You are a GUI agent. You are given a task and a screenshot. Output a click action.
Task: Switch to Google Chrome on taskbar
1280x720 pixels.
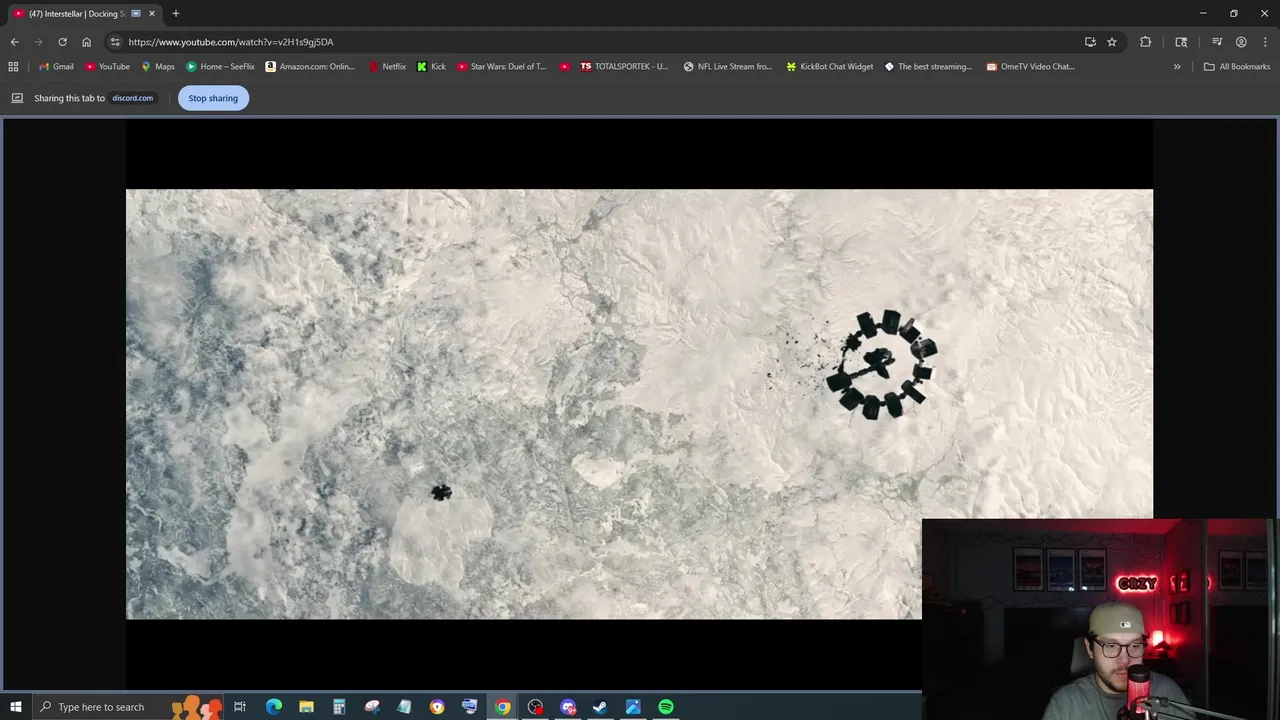502,707
